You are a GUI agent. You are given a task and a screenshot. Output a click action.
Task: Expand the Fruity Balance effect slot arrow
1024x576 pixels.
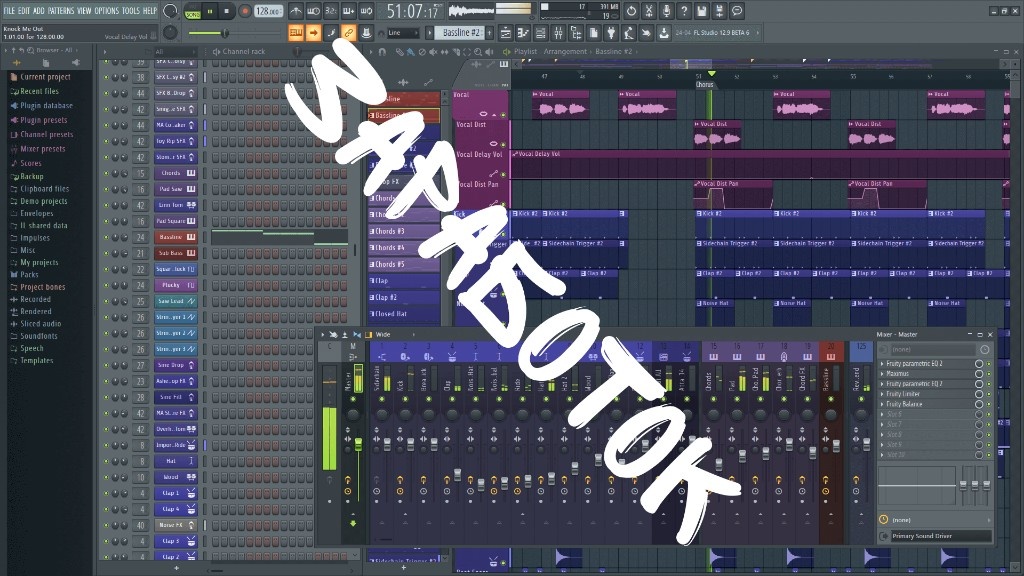pos(882,404)
